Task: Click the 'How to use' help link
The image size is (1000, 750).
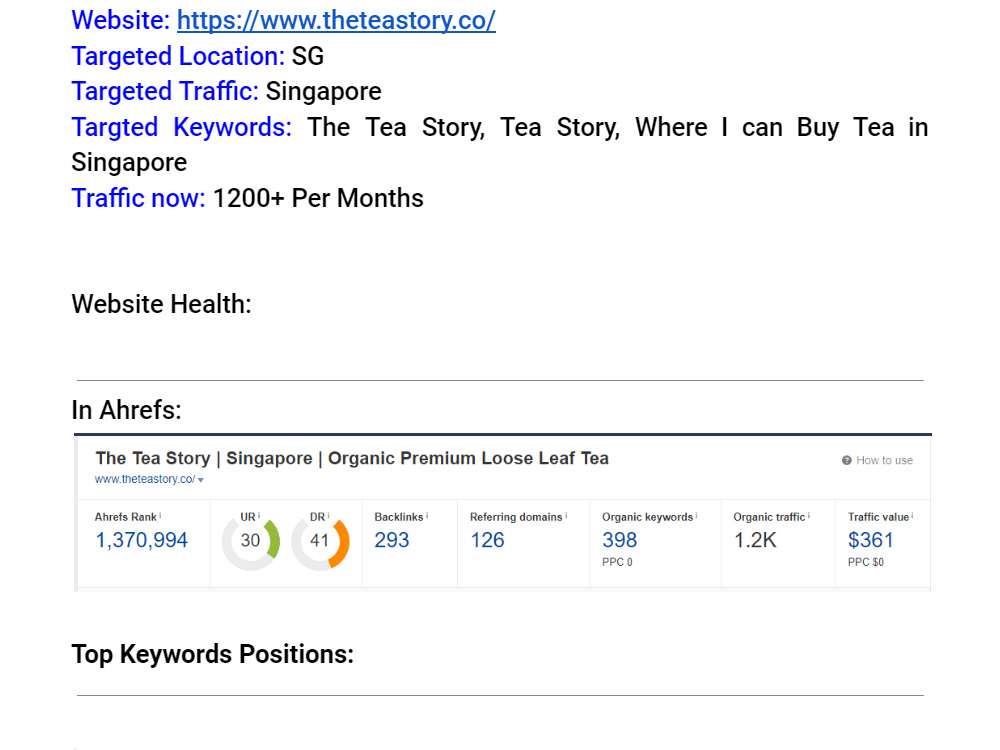Action: 884,460
